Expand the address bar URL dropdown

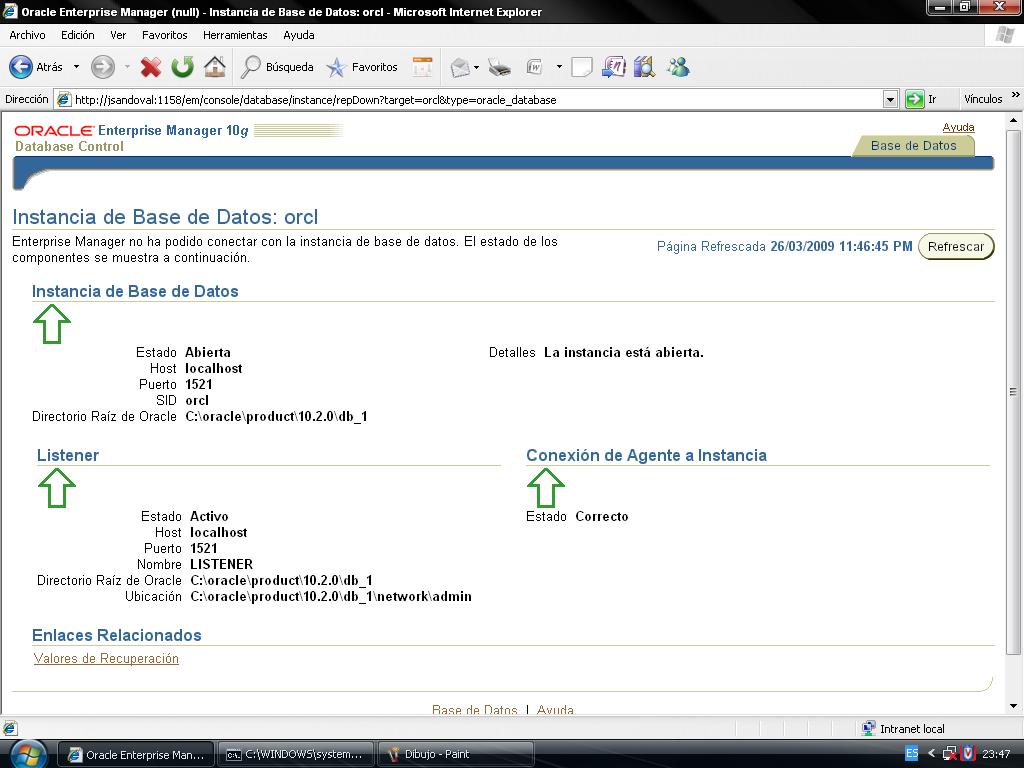[890, 99]
